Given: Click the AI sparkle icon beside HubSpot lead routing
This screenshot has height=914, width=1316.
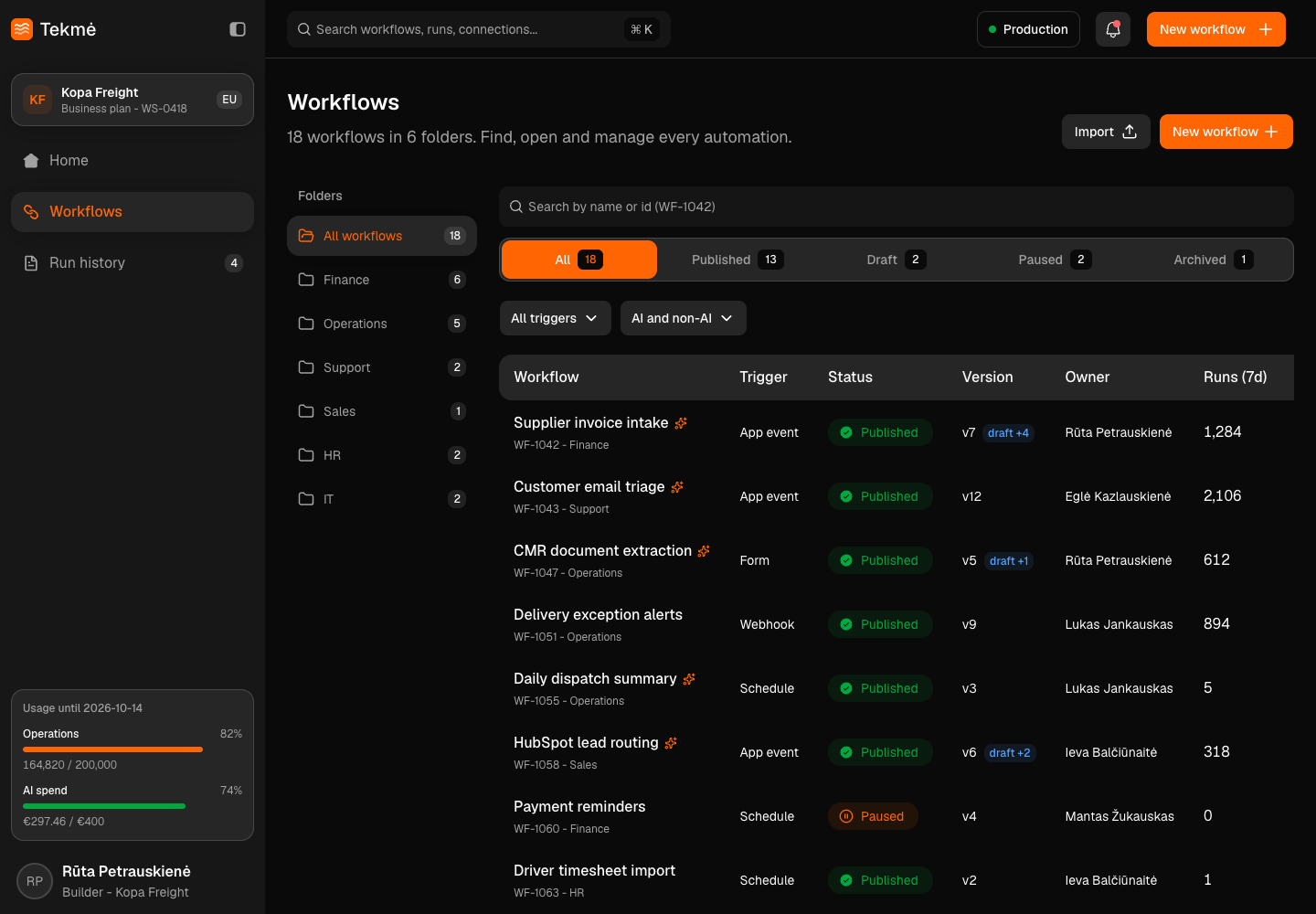Looking at the screenshot, I should [x=671, y=743].
